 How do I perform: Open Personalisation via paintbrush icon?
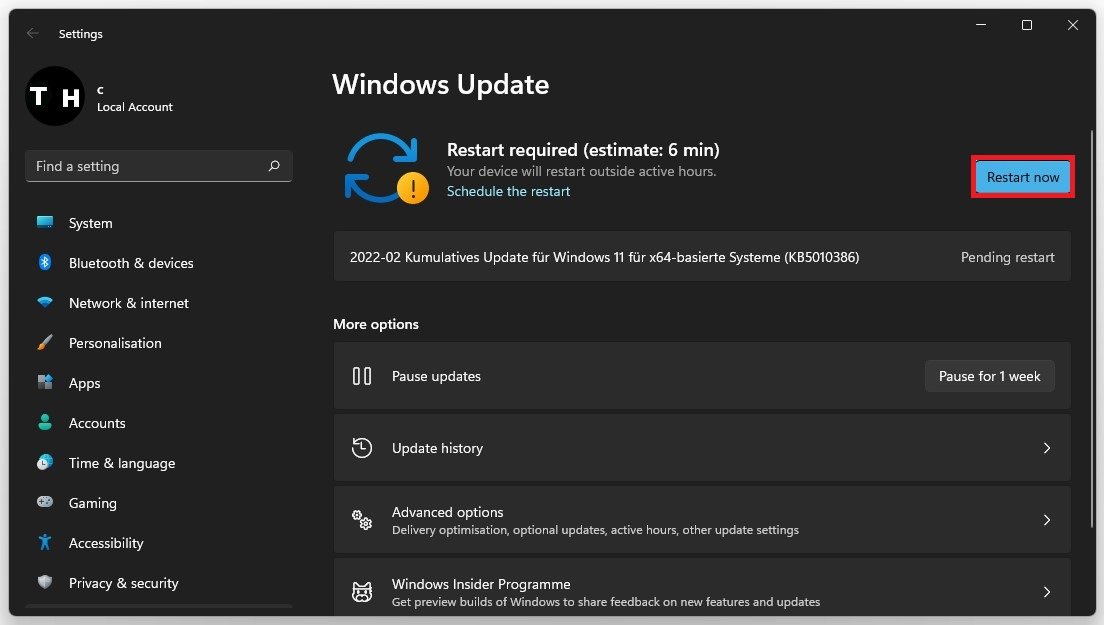click(45, 343)
